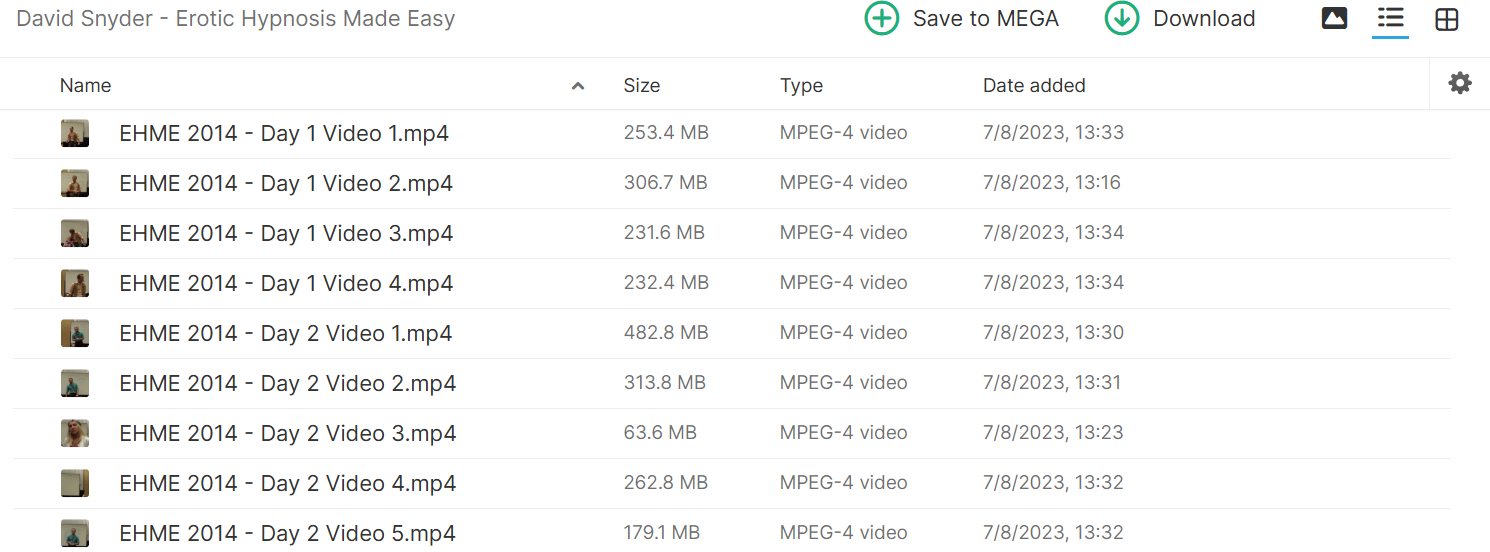Switch to image gallery view icon
Image resolution: width=1490 pixels, height=552 pixels.
click(1334, 18)
